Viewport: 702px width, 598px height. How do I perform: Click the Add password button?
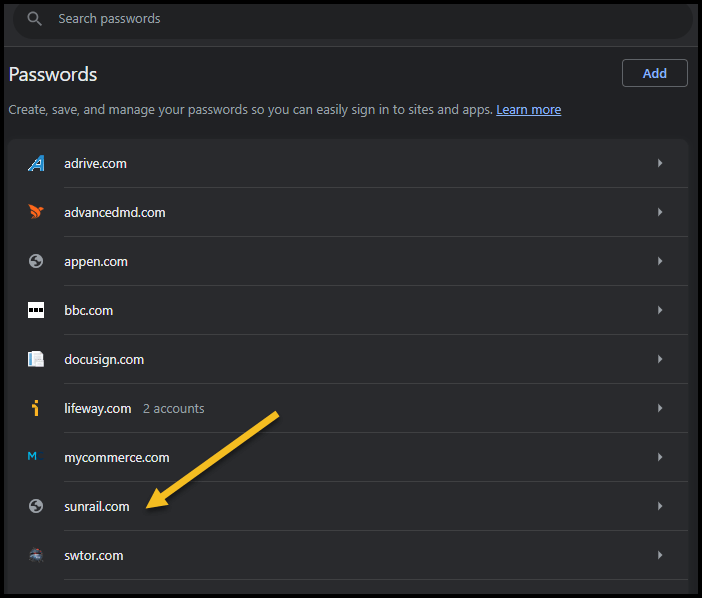point(655,73)
